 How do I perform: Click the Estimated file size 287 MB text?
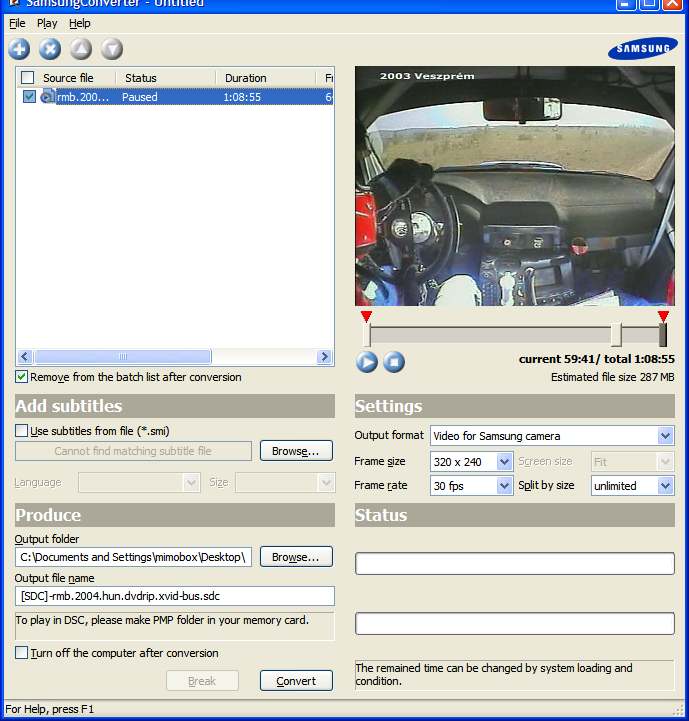click(612, 377)
